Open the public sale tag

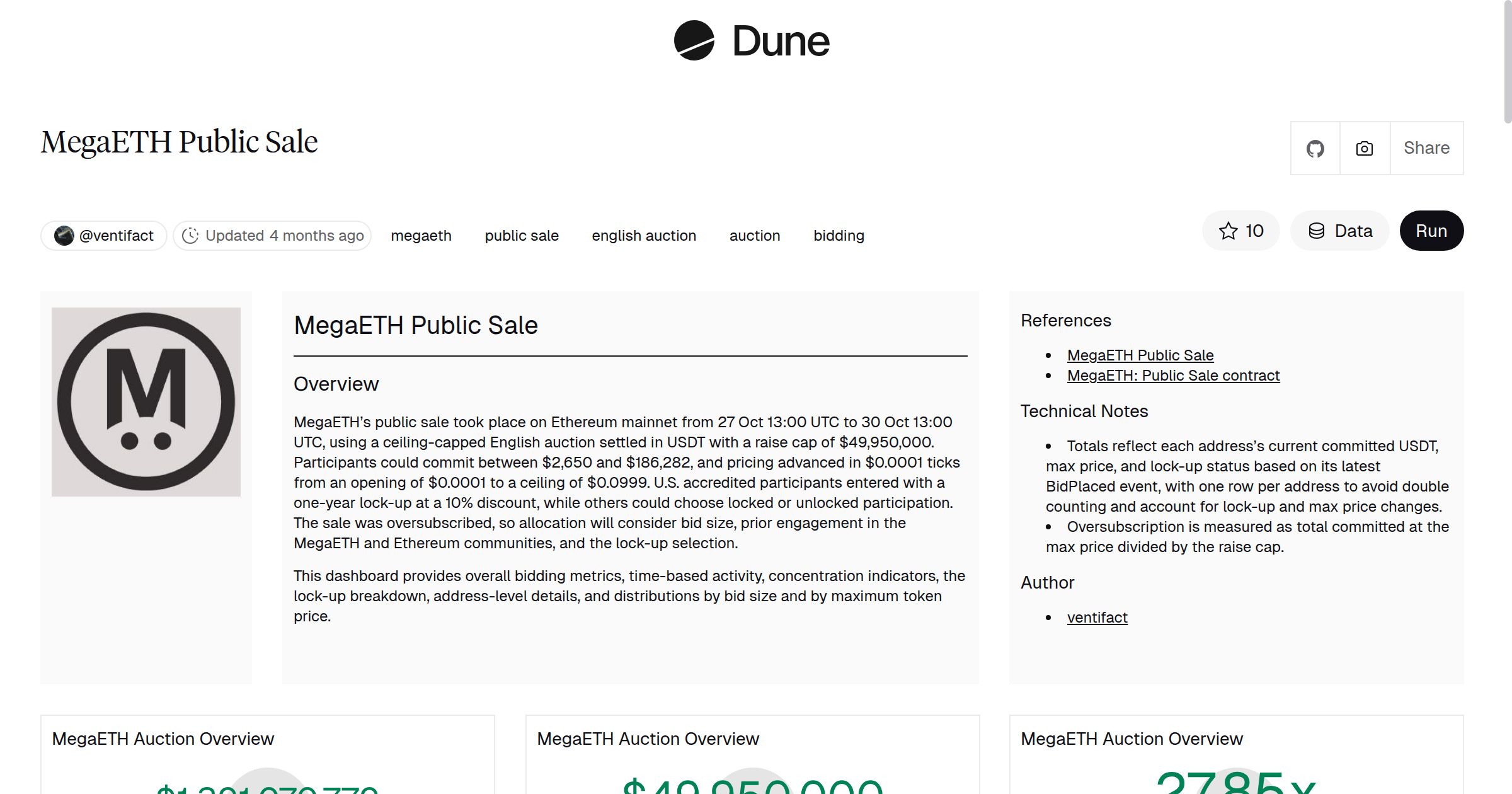[521, 235]
